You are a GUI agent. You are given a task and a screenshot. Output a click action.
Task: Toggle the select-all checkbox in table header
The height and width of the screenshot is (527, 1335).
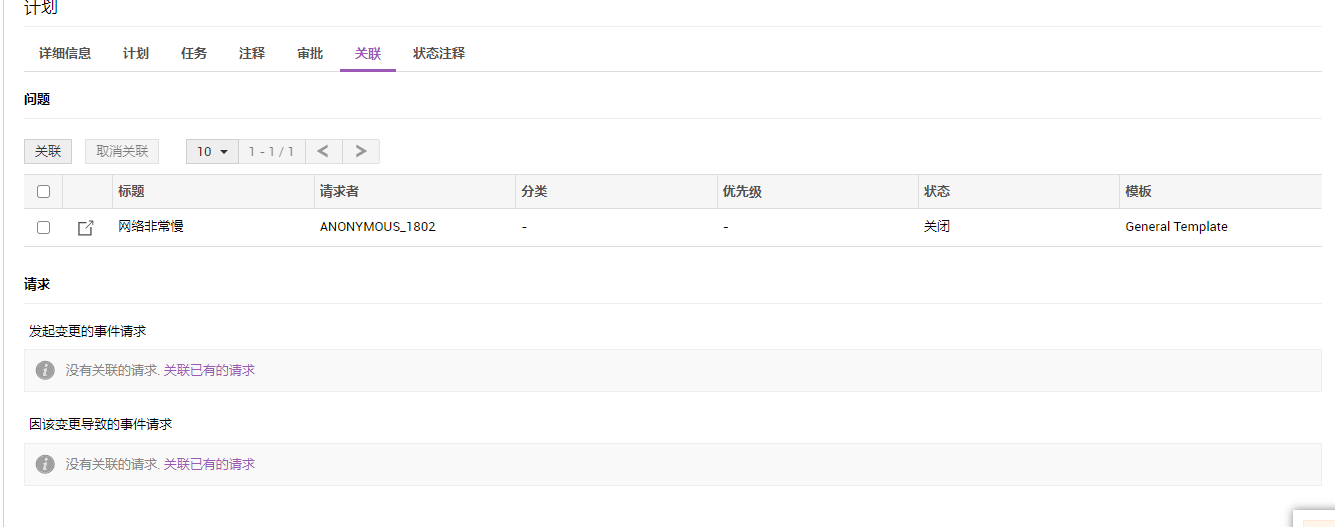click(x=43, y=191)
